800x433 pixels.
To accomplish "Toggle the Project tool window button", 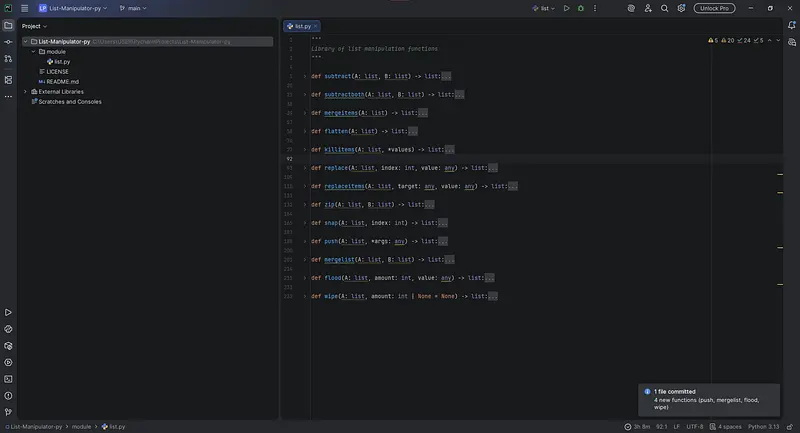I will tap(8, 25).
